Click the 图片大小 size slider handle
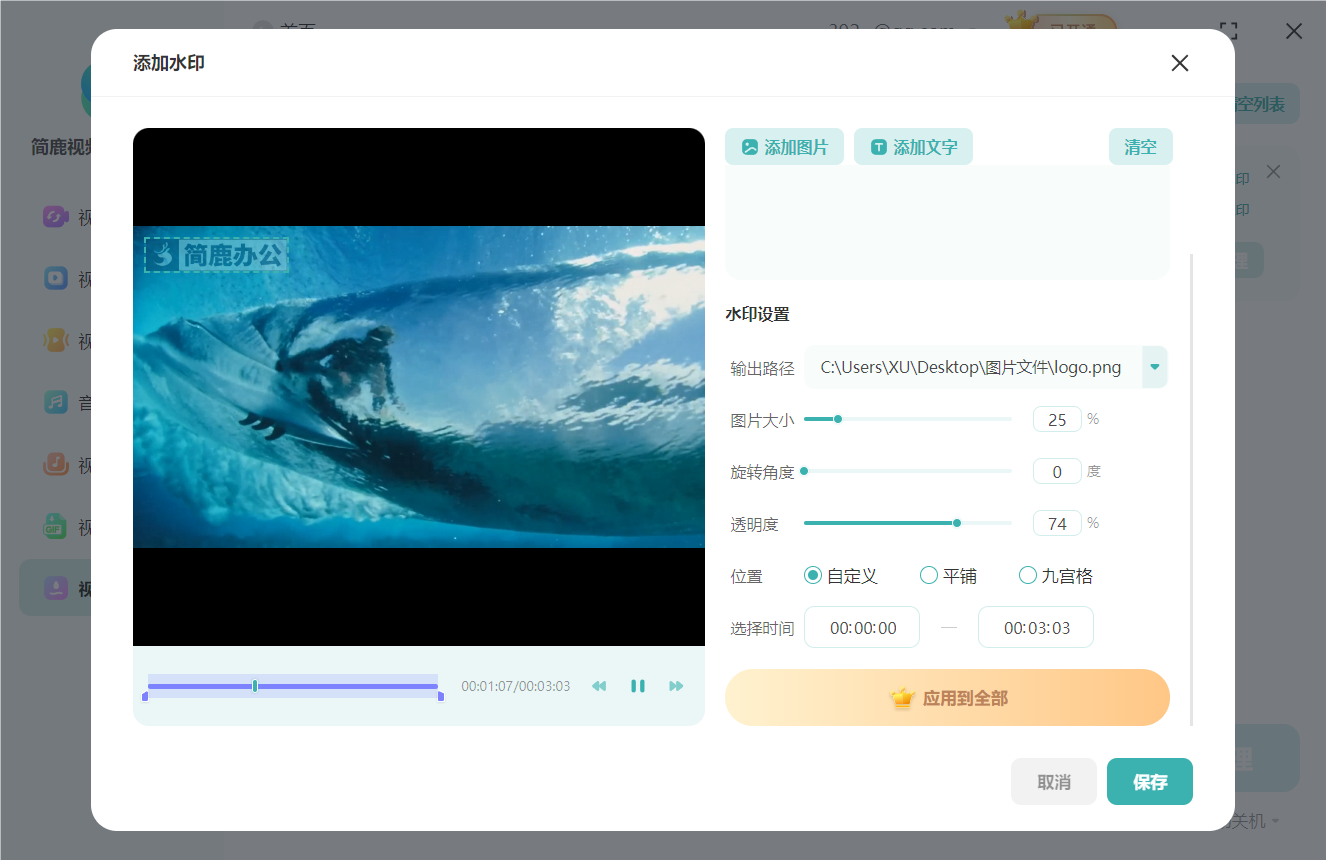This screenshot has width=1326, height=860. click(x=838, y=419)
